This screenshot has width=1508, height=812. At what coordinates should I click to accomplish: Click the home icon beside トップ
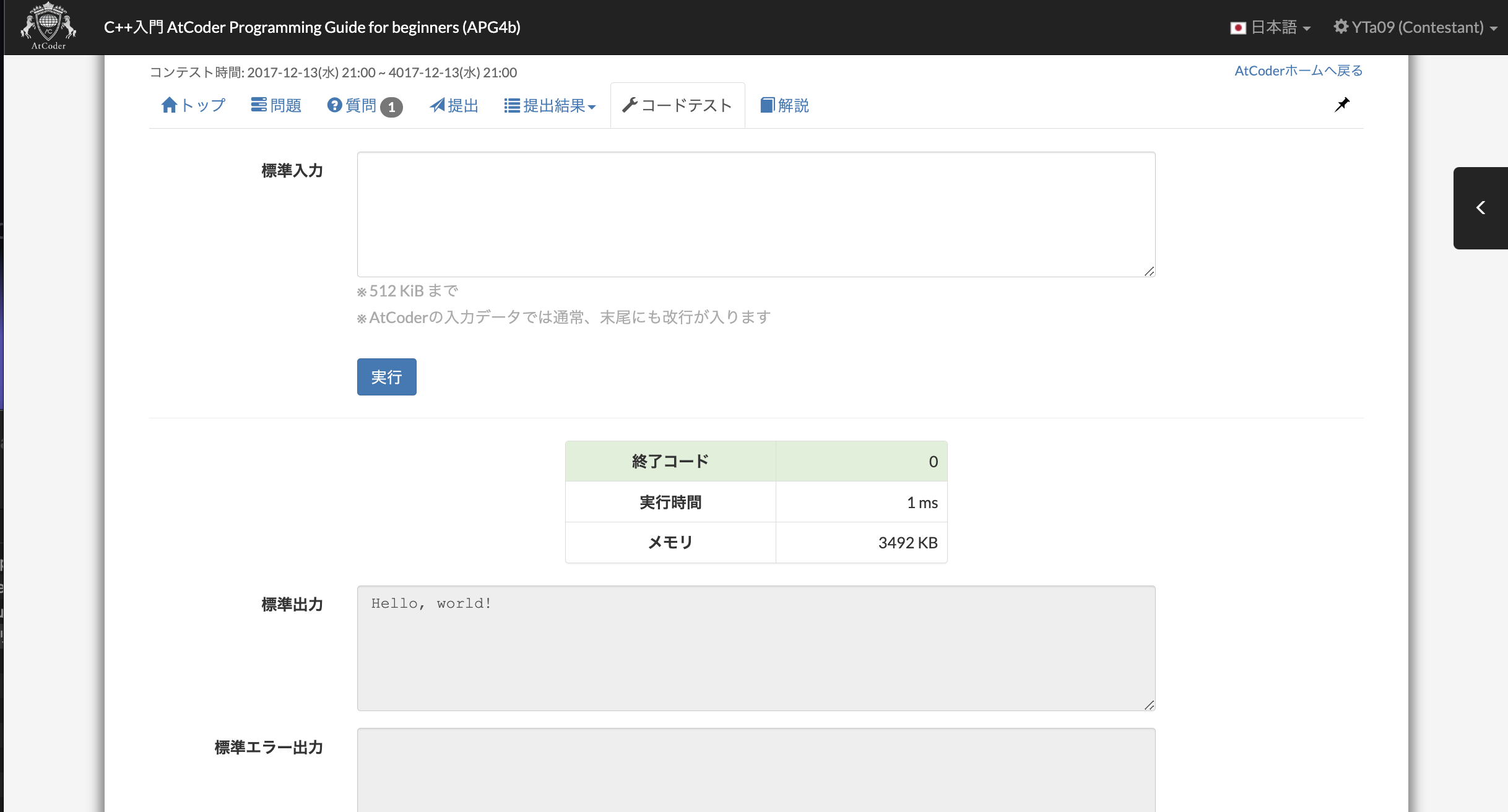click(170, 105)
